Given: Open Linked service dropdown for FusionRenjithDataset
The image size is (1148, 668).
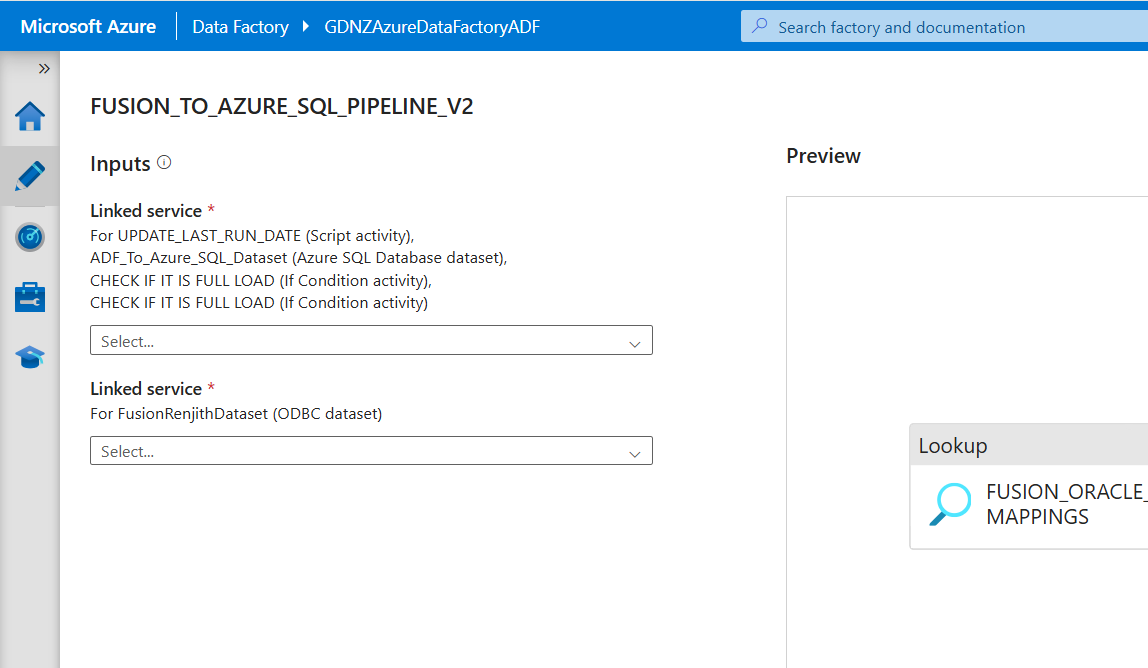Looking at the screenshot, I should click(371, 450).
